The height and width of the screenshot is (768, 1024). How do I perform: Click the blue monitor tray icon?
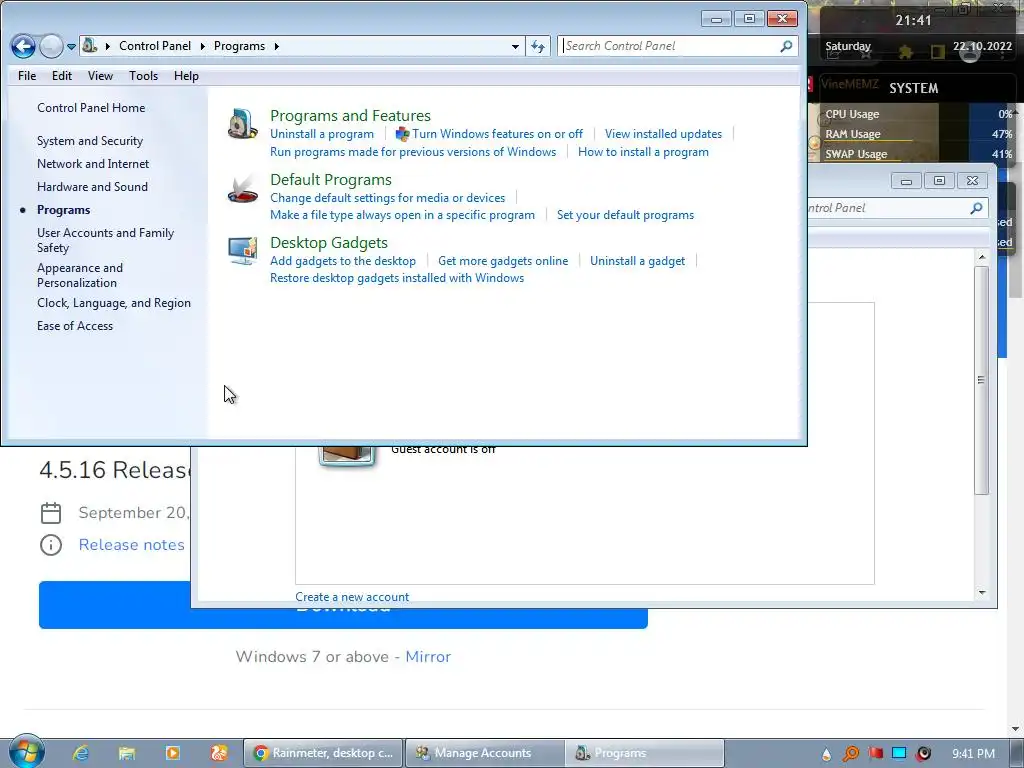(899, 754)
